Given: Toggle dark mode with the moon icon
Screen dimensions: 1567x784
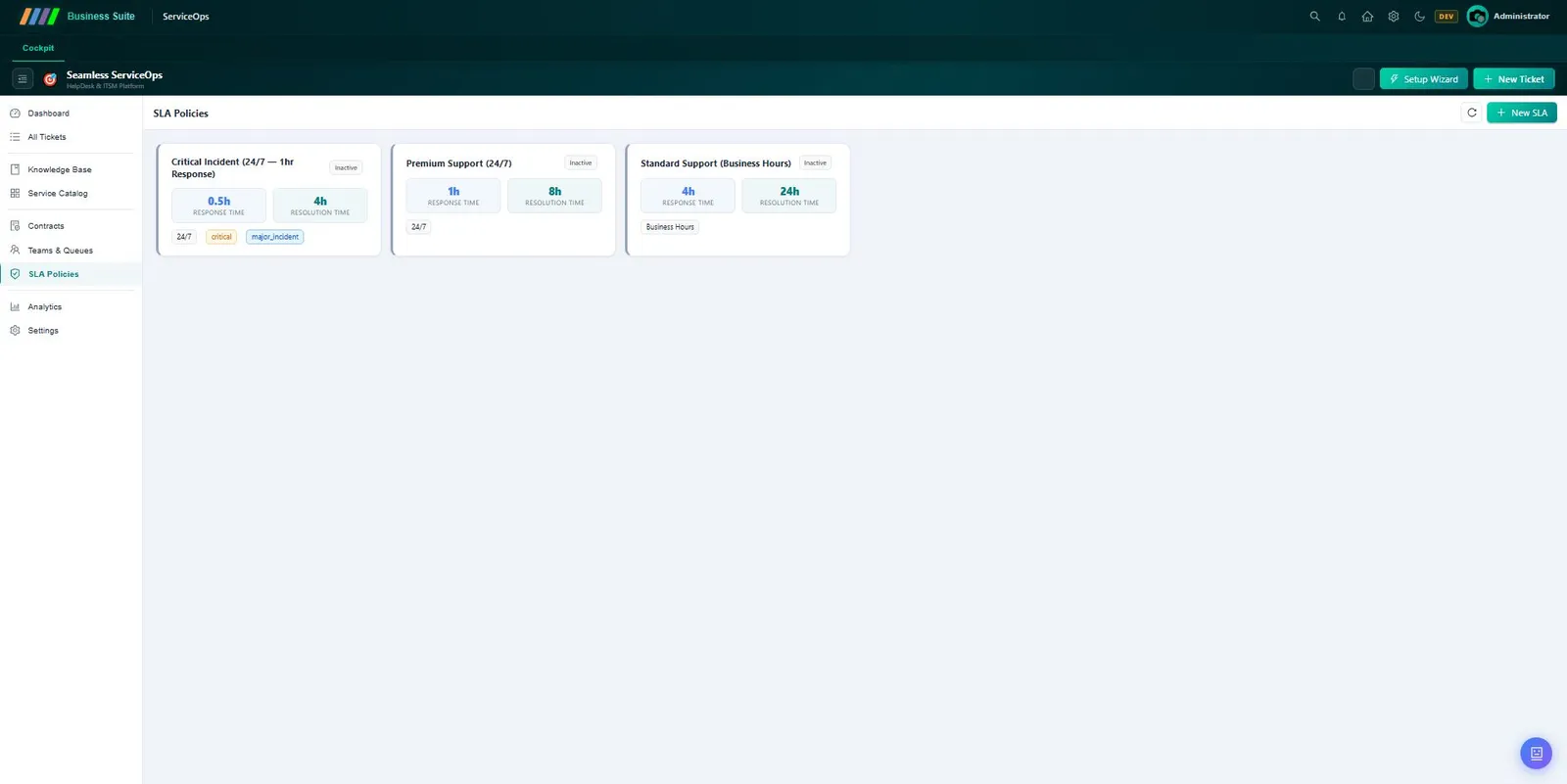Looking at the screenshot, I should (1419, 17).
